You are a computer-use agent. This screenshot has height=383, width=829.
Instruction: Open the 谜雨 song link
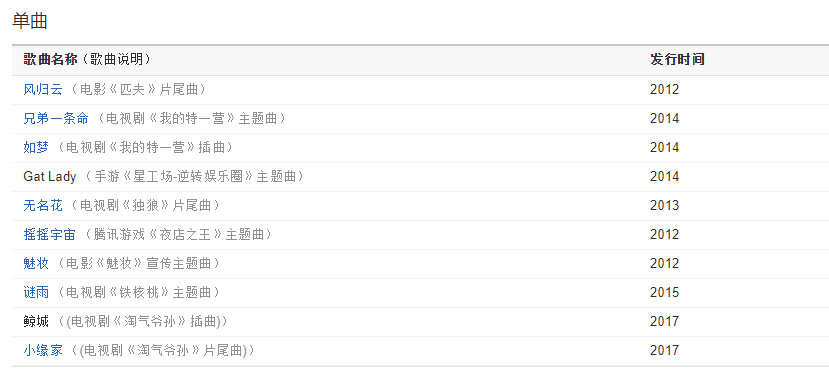[x=36, y=293]
